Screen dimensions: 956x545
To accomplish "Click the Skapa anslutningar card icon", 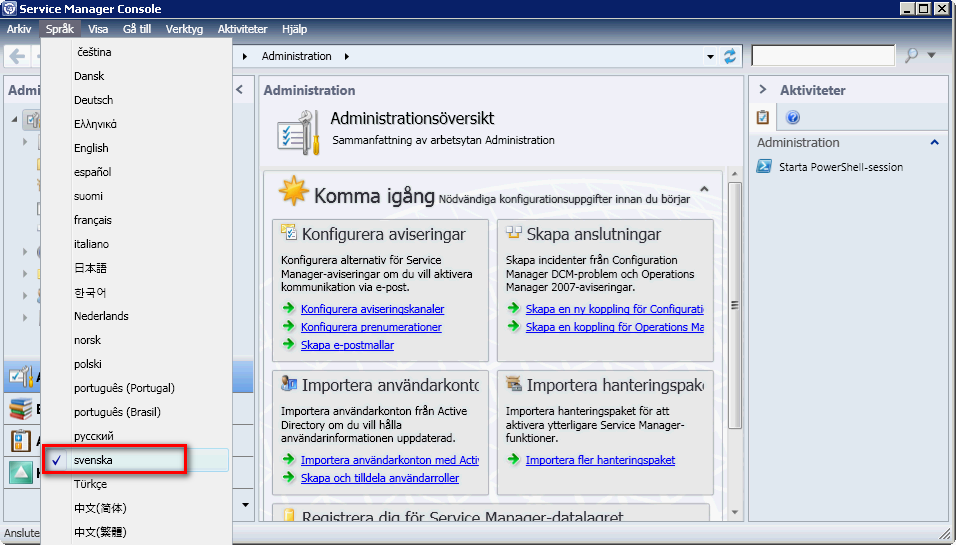I will coord(513,232).
